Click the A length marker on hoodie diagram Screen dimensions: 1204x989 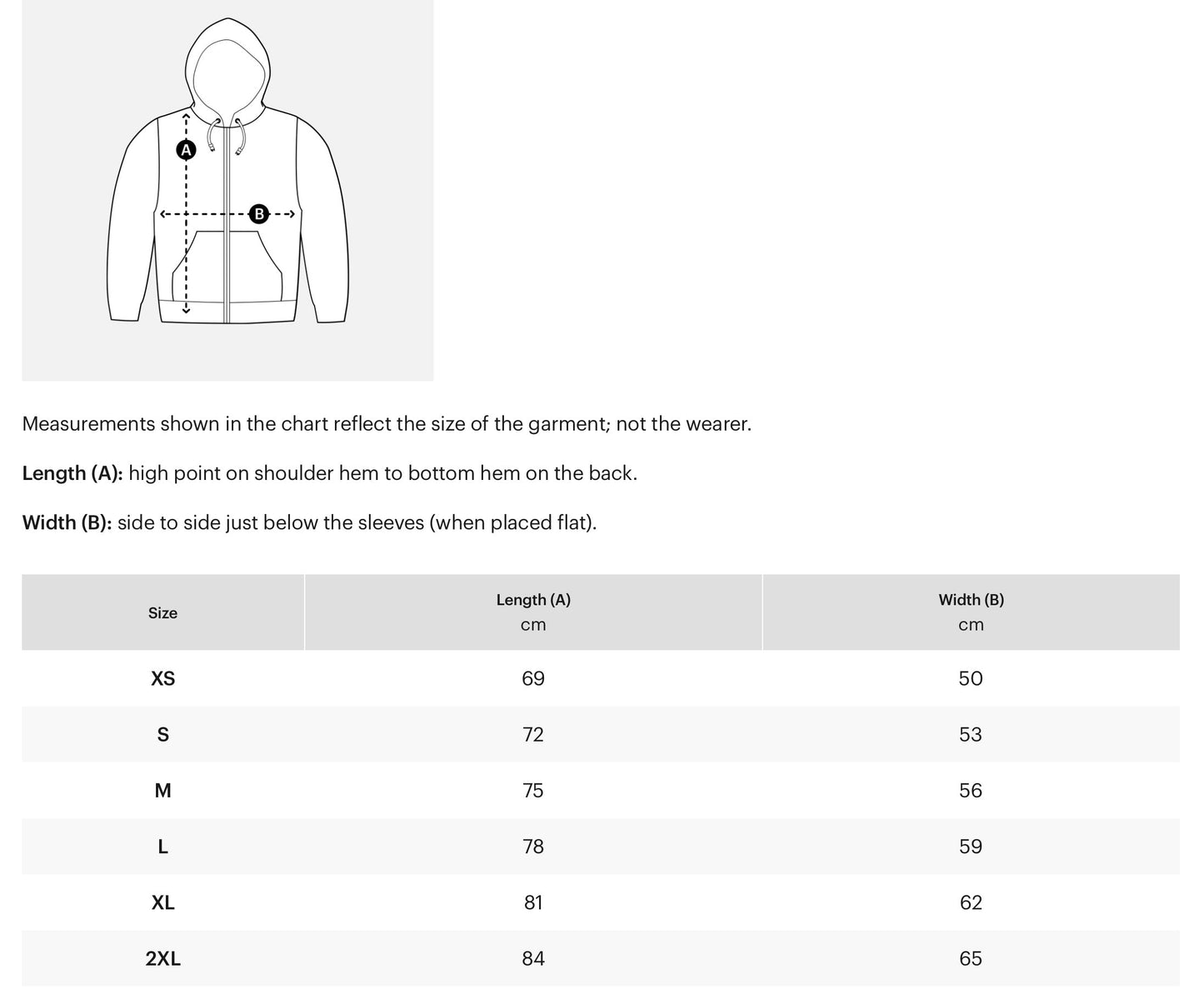[x=186, y=150]
